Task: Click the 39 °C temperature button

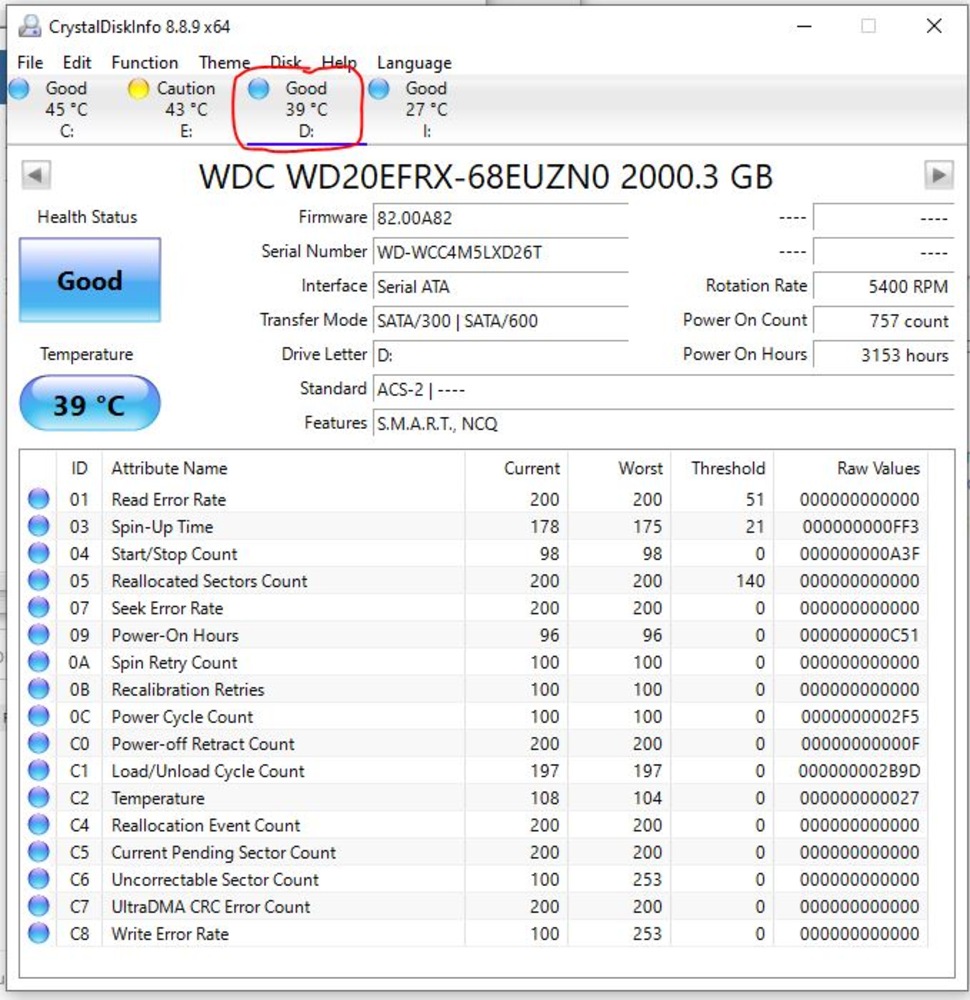Action: (90, 404)
